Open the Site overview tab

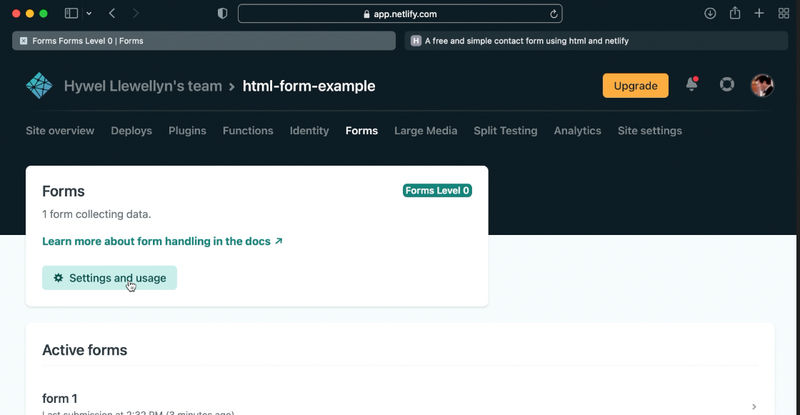pyautogui.click(x=60, y=131)
